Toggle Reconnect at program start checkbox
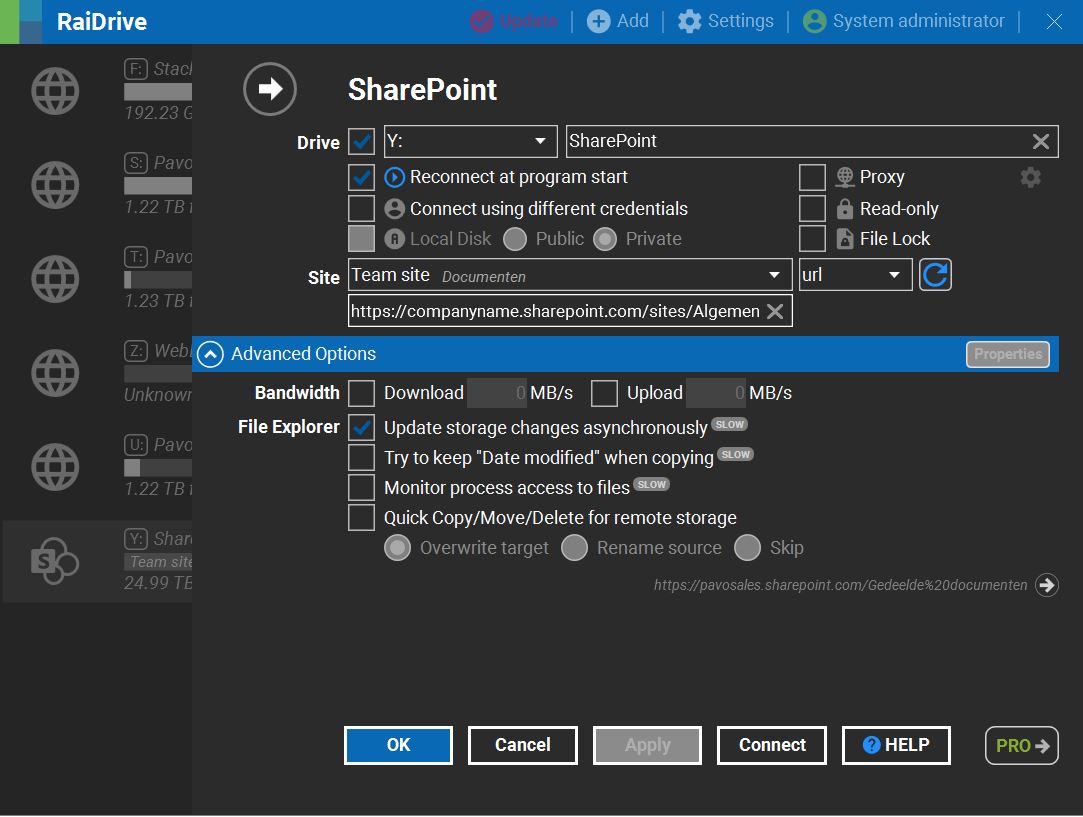1083x817 pixels. click(x=361, y=177)
